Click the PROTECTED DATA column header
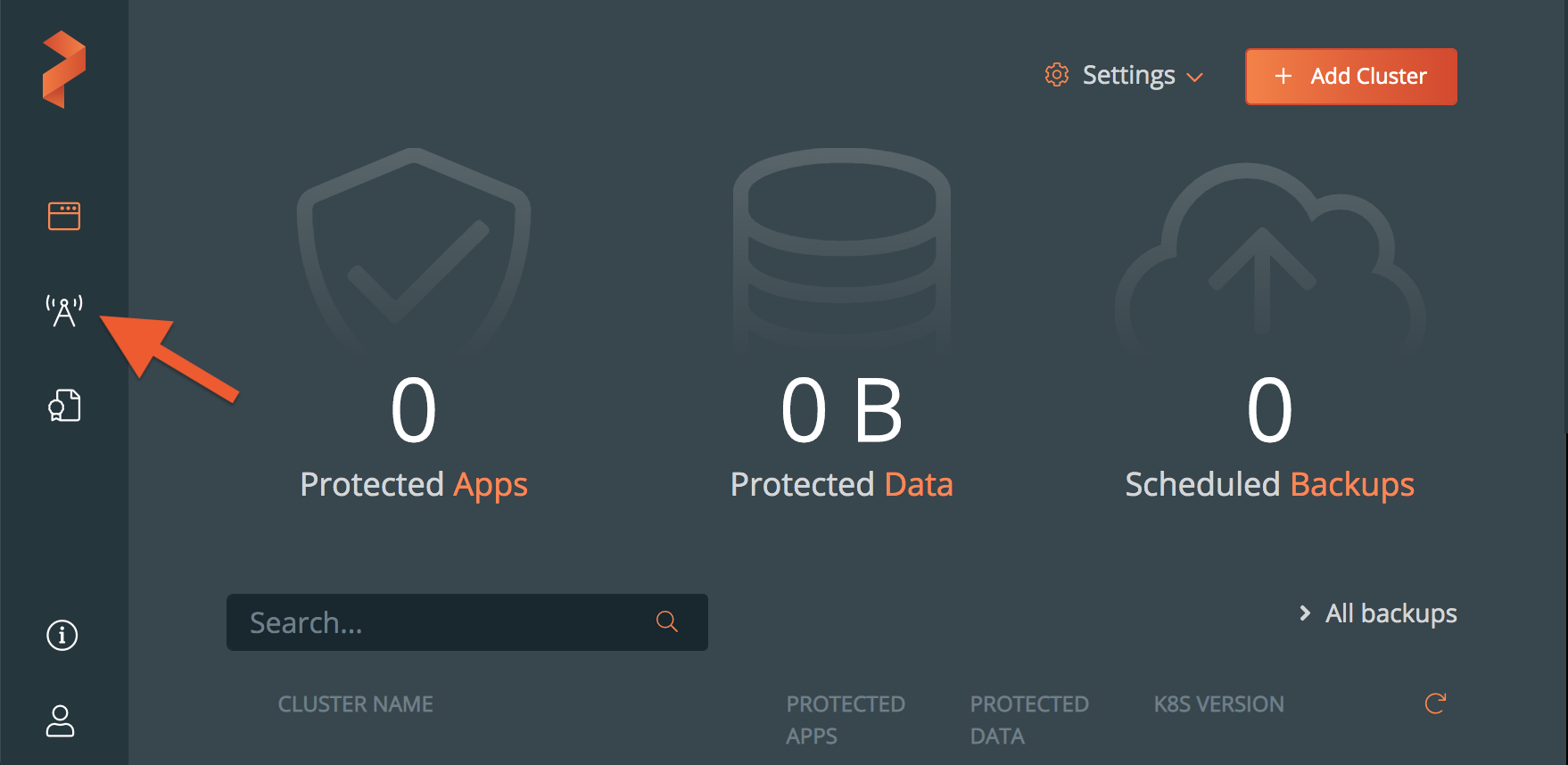 pos(1028,720)
